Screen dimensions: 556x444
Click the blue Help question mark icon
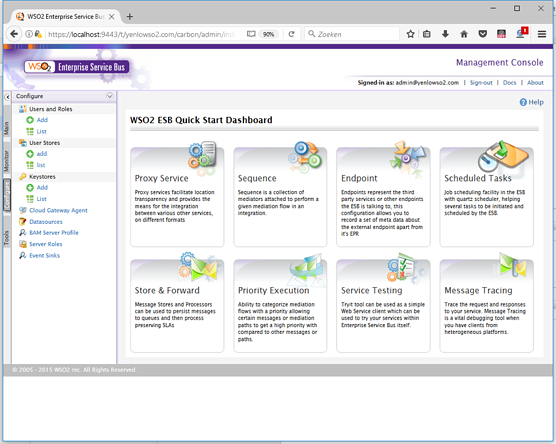(523, 102)
